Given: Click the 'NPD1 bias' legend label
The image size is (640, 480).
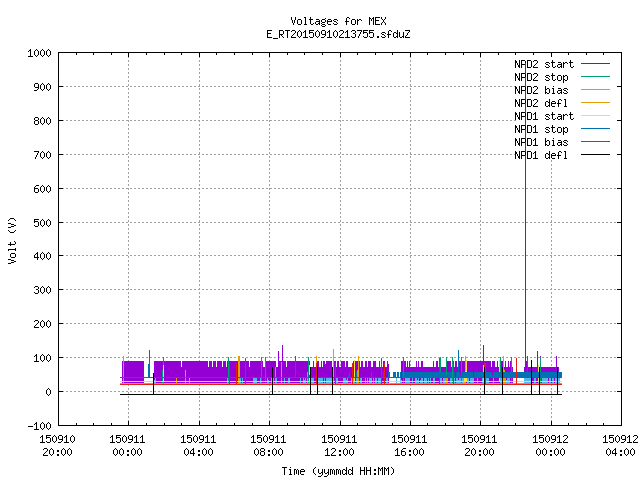Looking at the screenshot, I should coord(541,142).
